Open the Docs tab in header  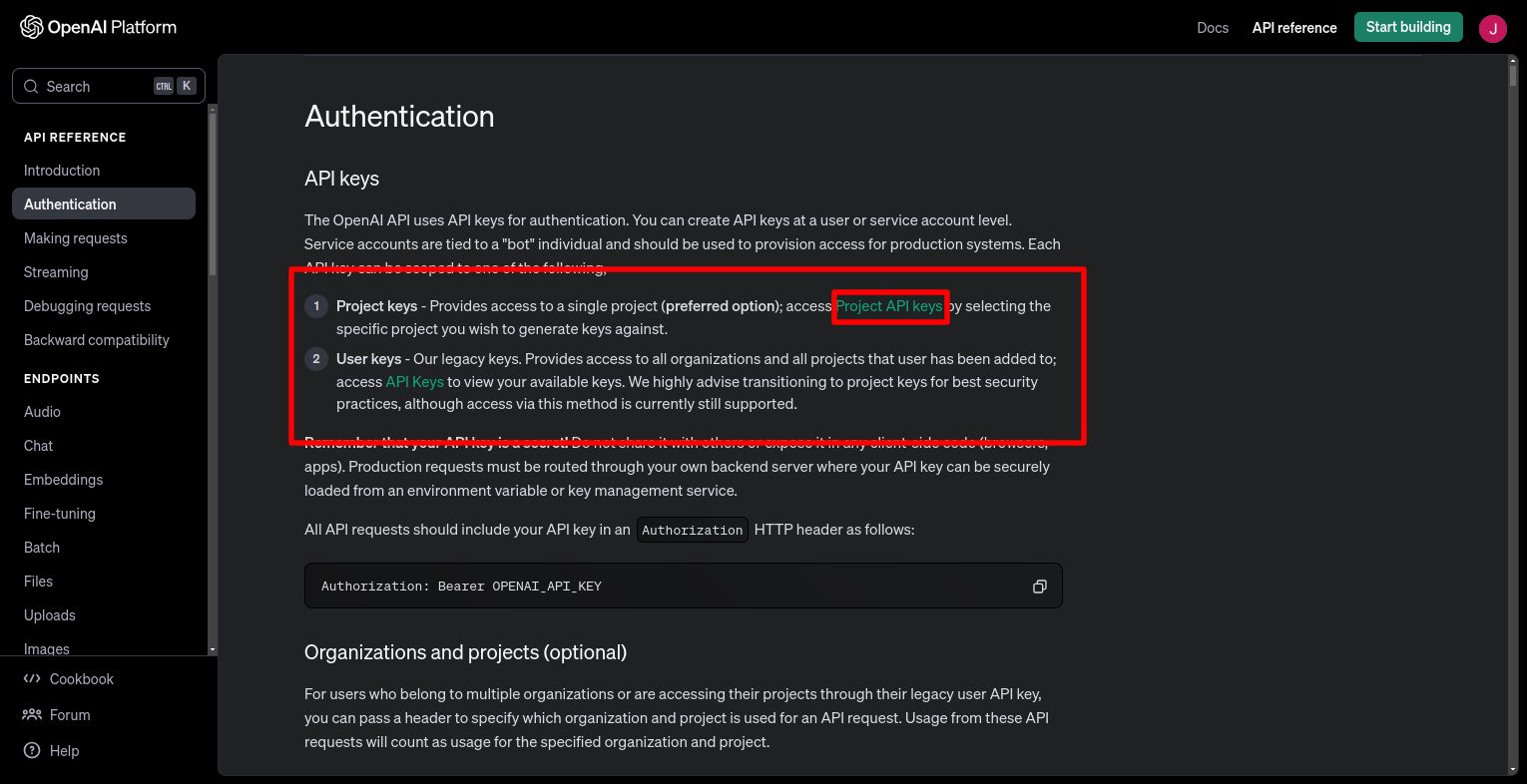point(1213,28)
